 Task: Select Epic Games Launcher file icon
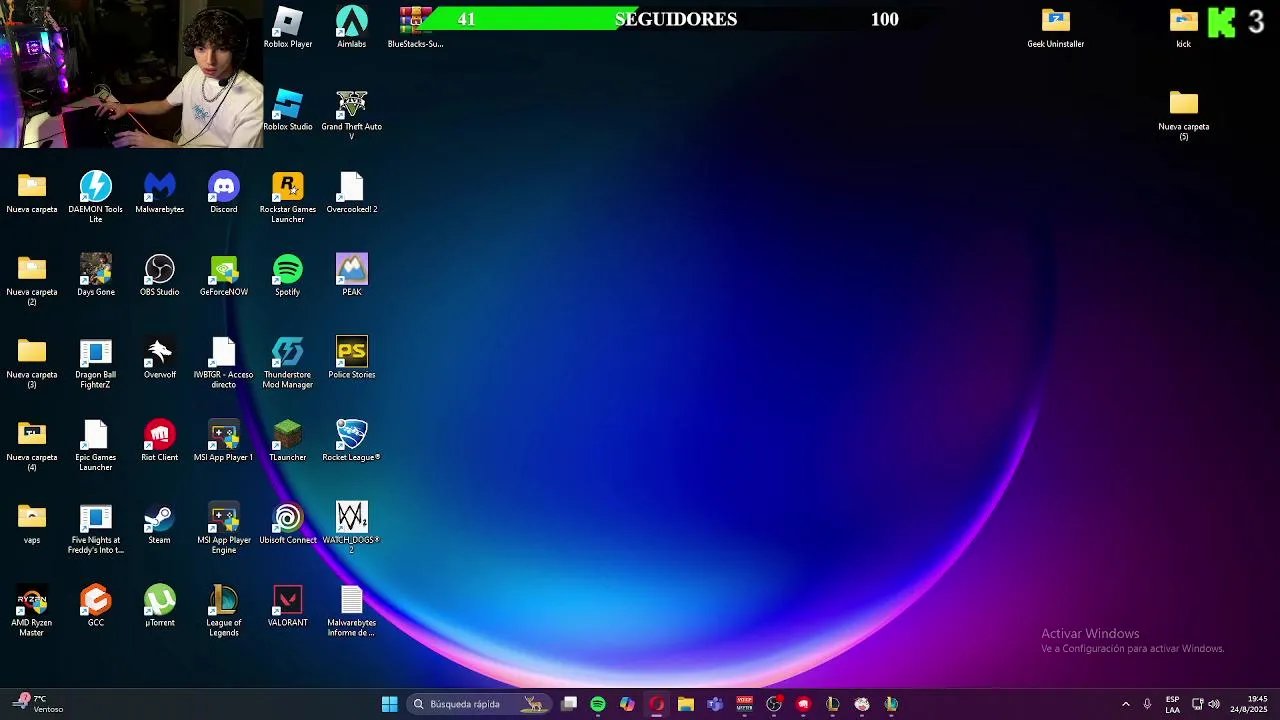[x=96, y=446]
